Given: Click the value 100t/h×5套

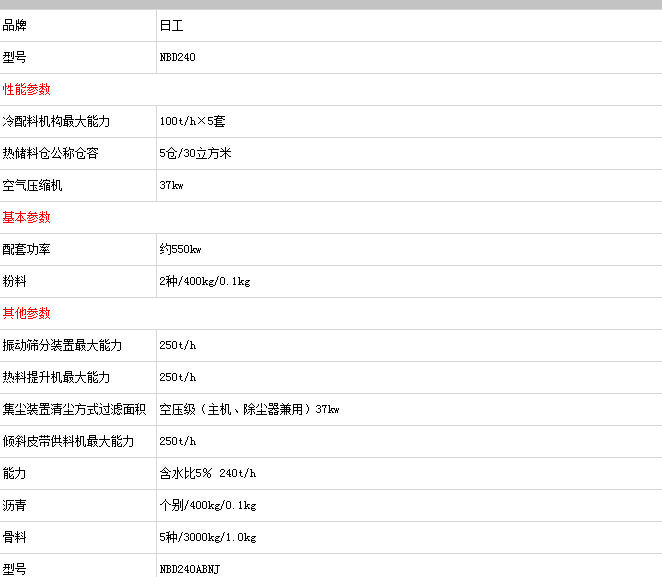Looking at the screenshot, I should click(192, 122).
